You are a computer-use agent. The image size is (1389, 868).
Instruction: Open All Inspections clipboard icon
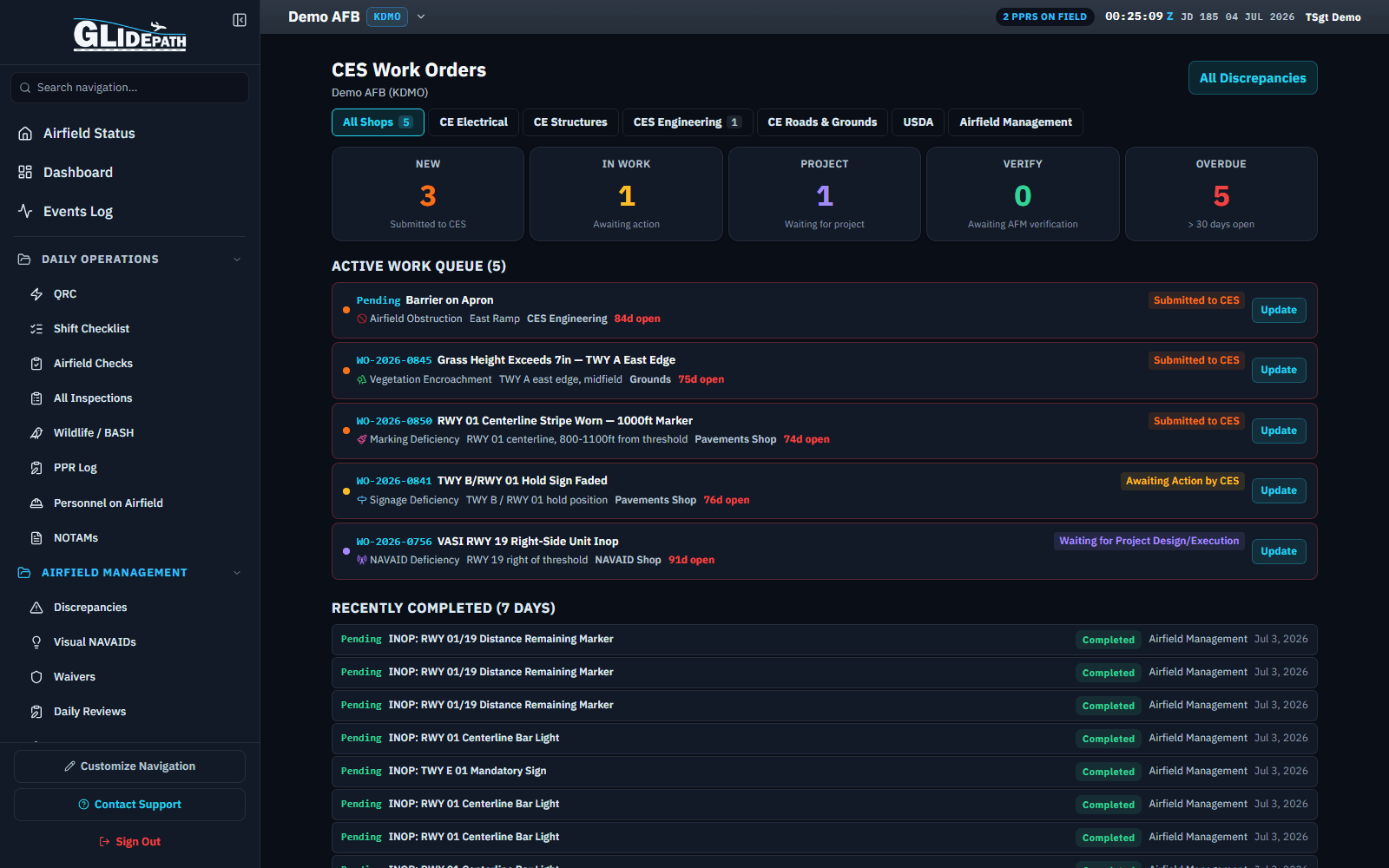click(36, 398)
